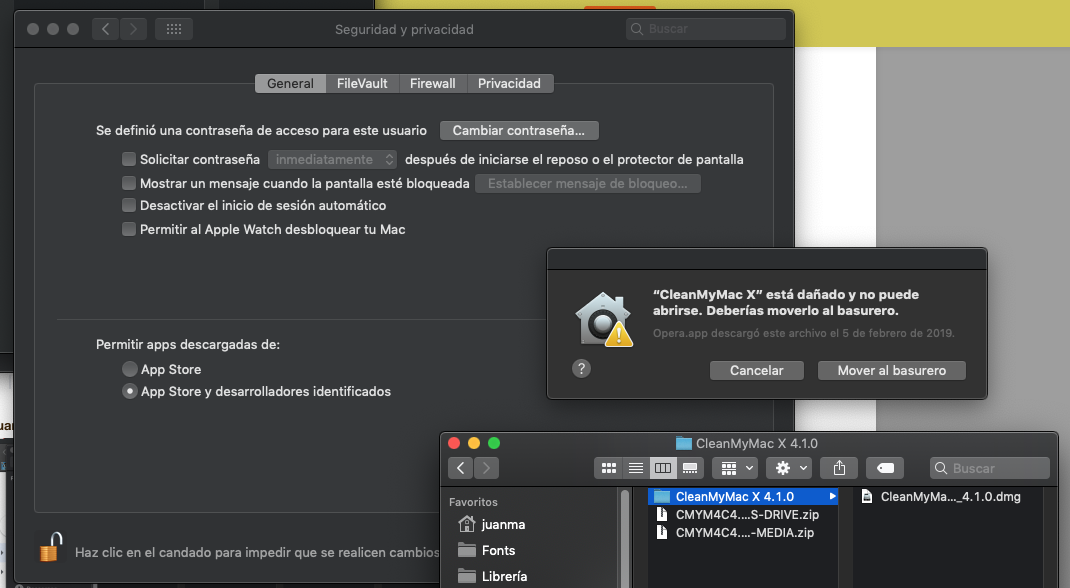This screenshot has width=1070, height=588.
Task: Click Cancelar in the damaged app dialog
Action: pos(757,370)
